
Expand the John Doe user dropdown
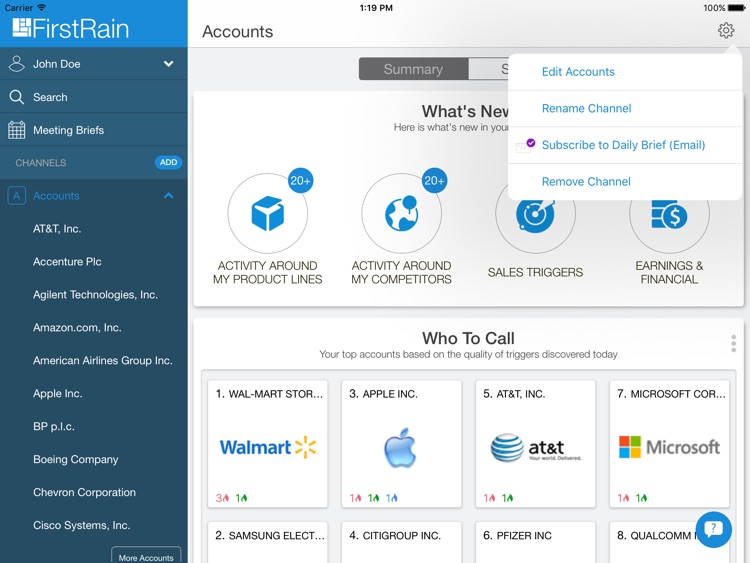[168, 64]
